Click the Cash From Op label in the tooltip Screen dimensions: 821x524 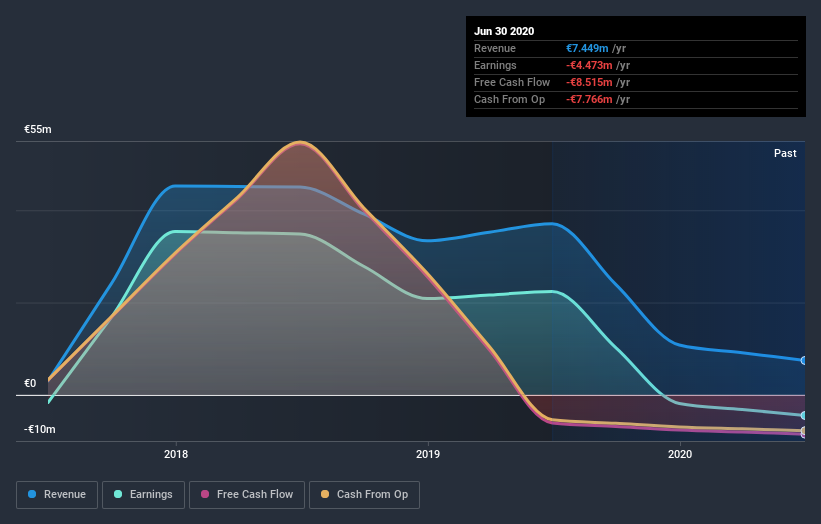[509, 99]
